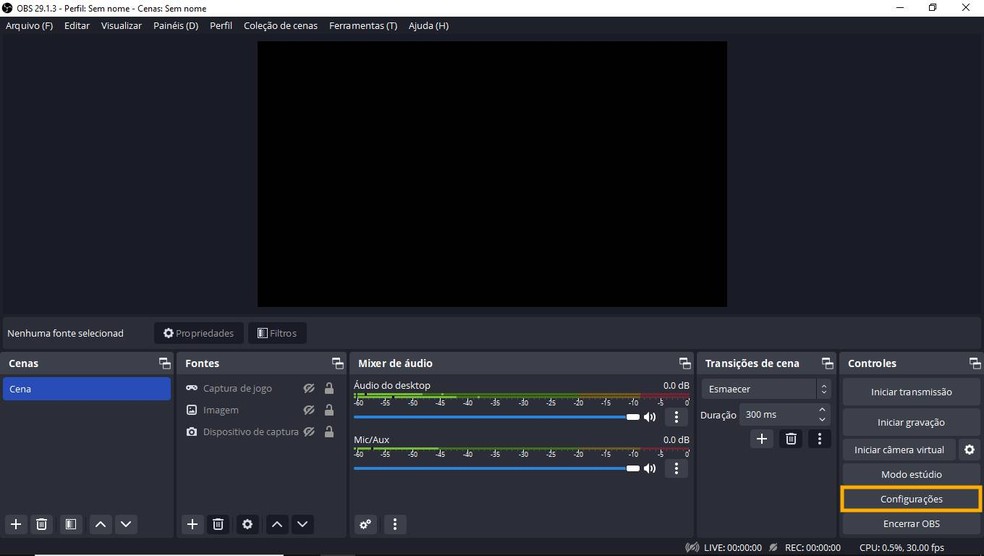Toggle lock on Dispositivo de captura source
The image size is (984, 556).
click(329, 432)
